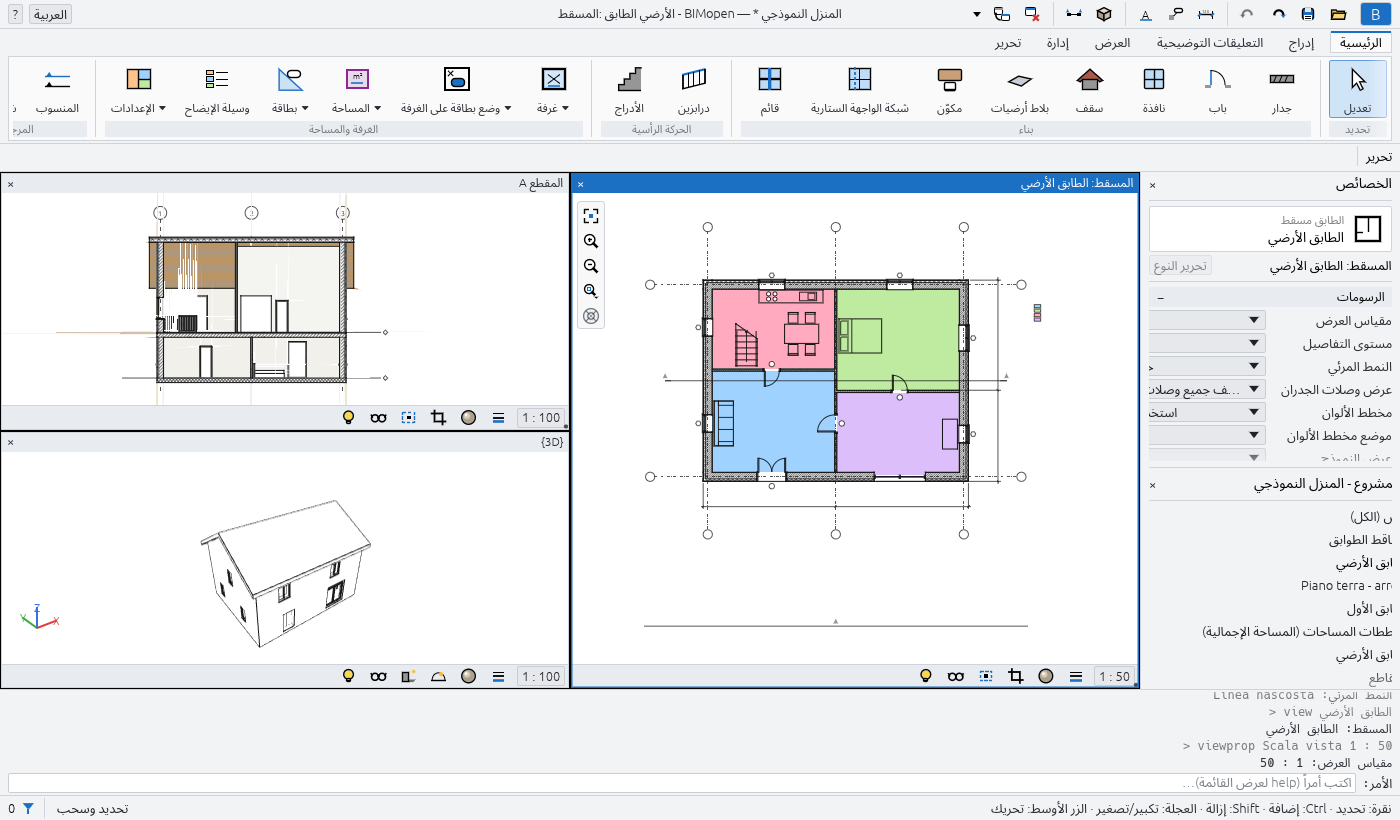Collapse the Graphics (الرسومات) properties section
Viewport: 1400px width, 820px height.
[1160, 298]
